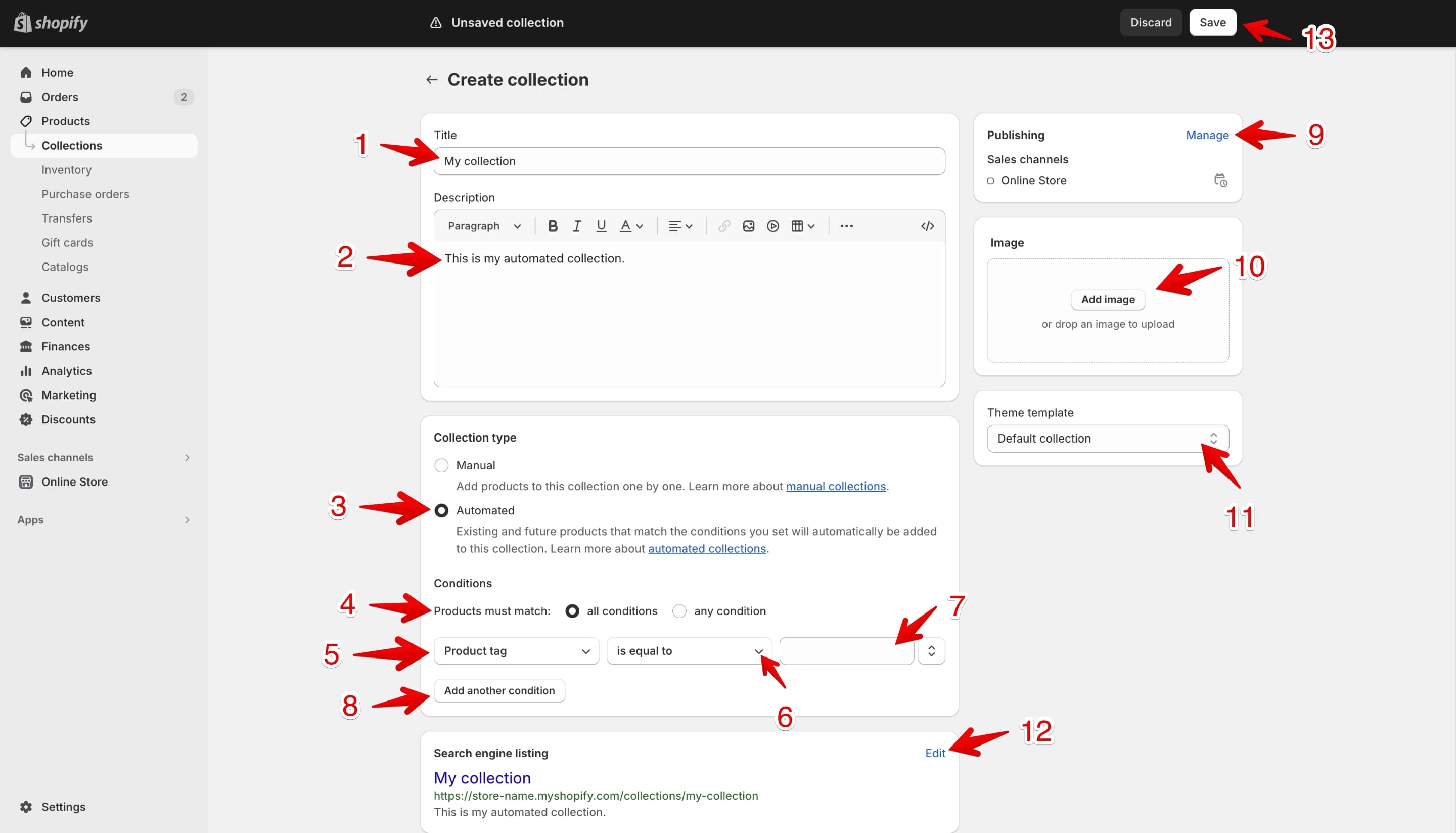Open the insert table dropdown

click(x=803, y=226)
